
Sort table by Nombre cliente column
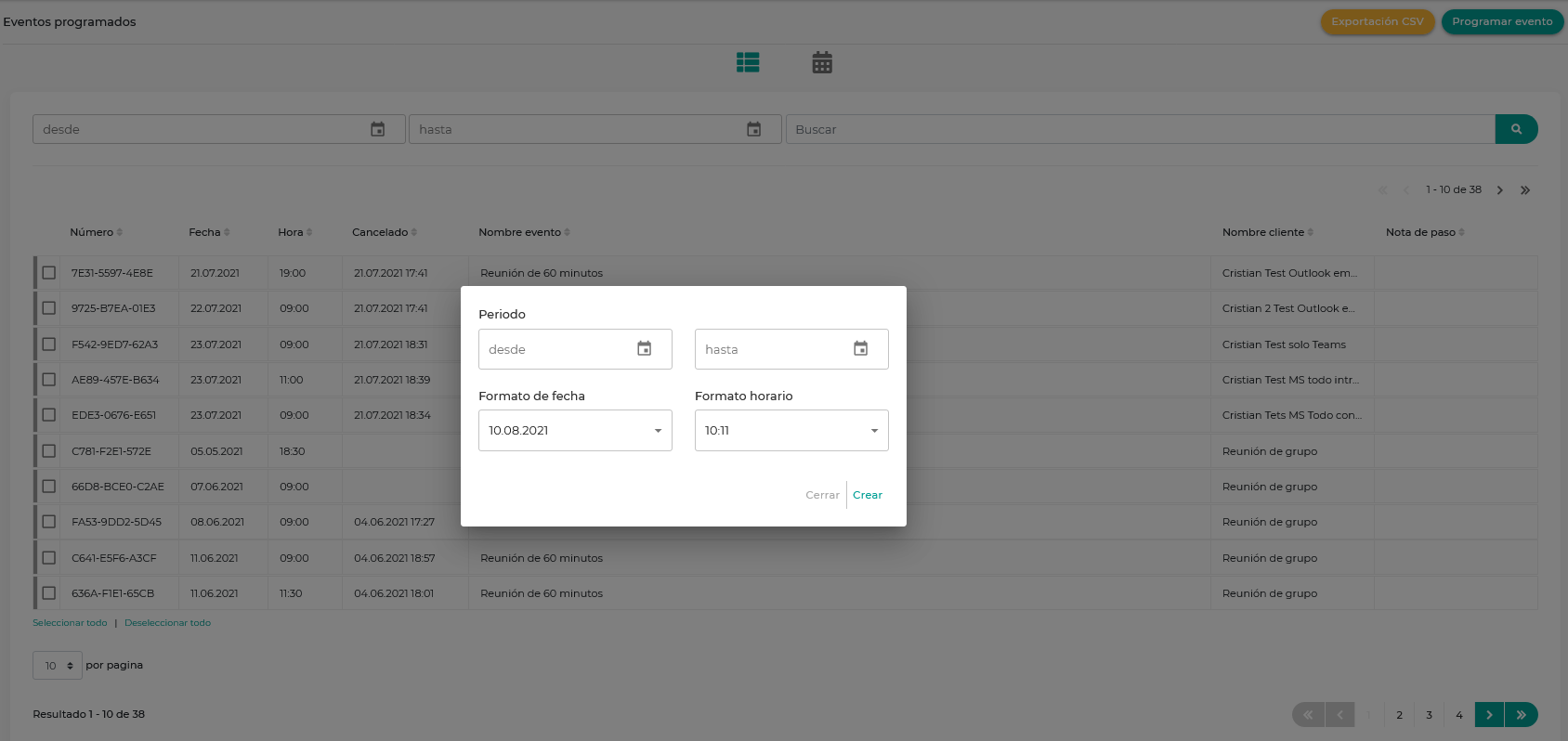(1268, 232)
